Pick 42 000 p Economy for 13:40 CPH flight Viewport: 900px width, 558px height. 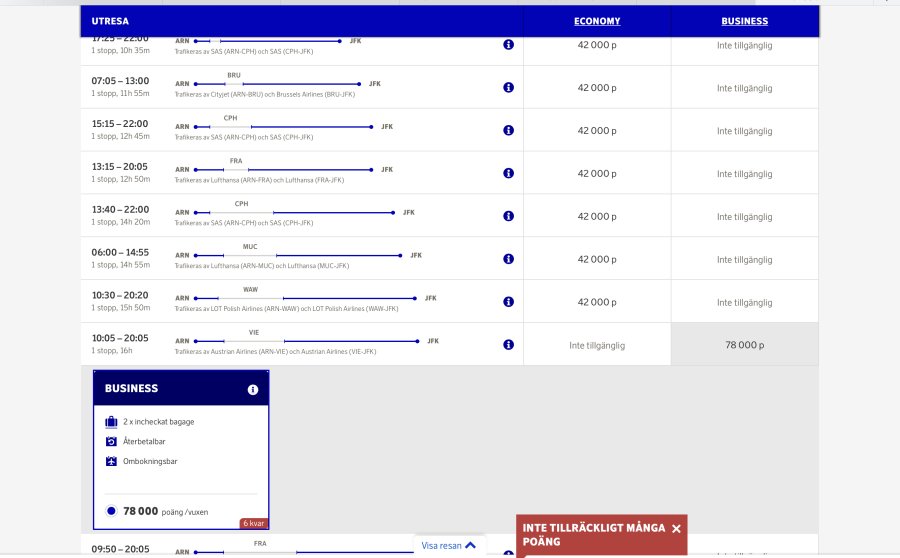click(597, 216)
